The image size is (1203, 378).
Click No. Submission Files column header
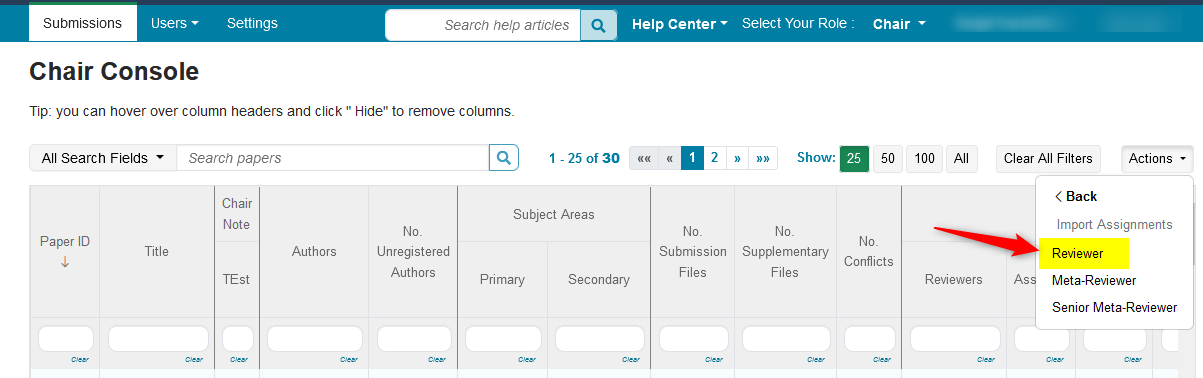click(x=692, y=252)
